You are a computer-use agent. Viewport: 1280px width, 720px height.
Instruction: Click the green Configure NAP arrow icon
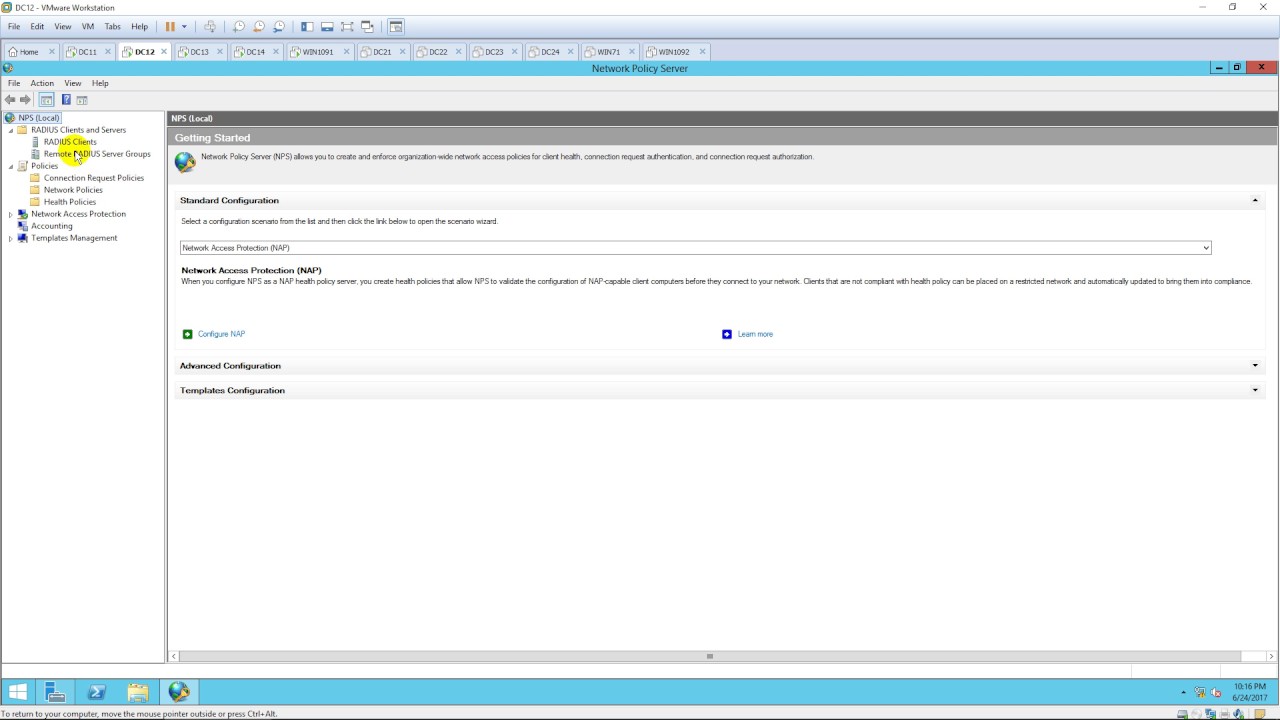coord(187,334)
